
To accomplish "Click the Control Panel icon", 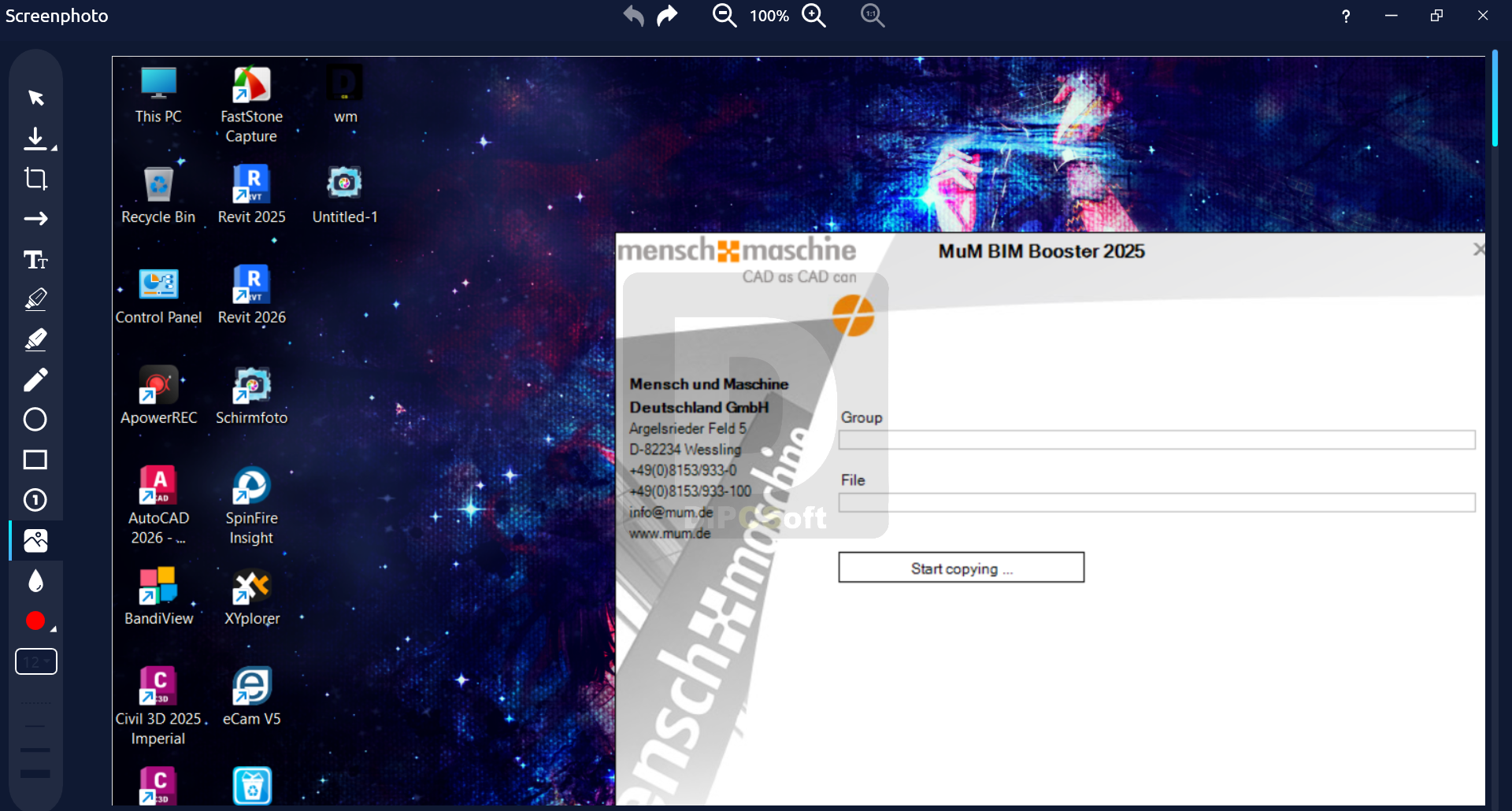I will click(x=158, y=296).
